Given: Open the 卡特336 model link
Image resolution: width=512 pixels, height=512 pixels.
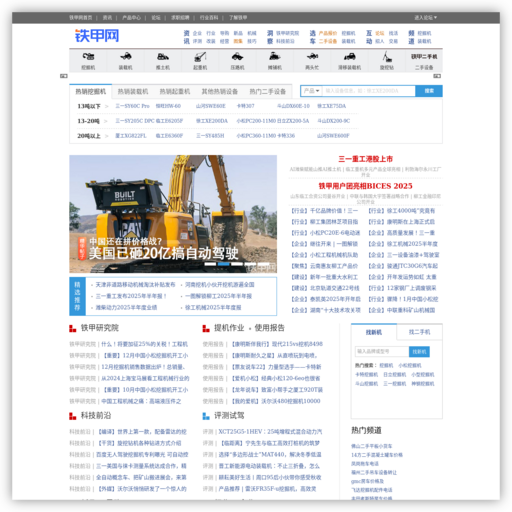Looking at the screenshot, I should tap(286, 136).
